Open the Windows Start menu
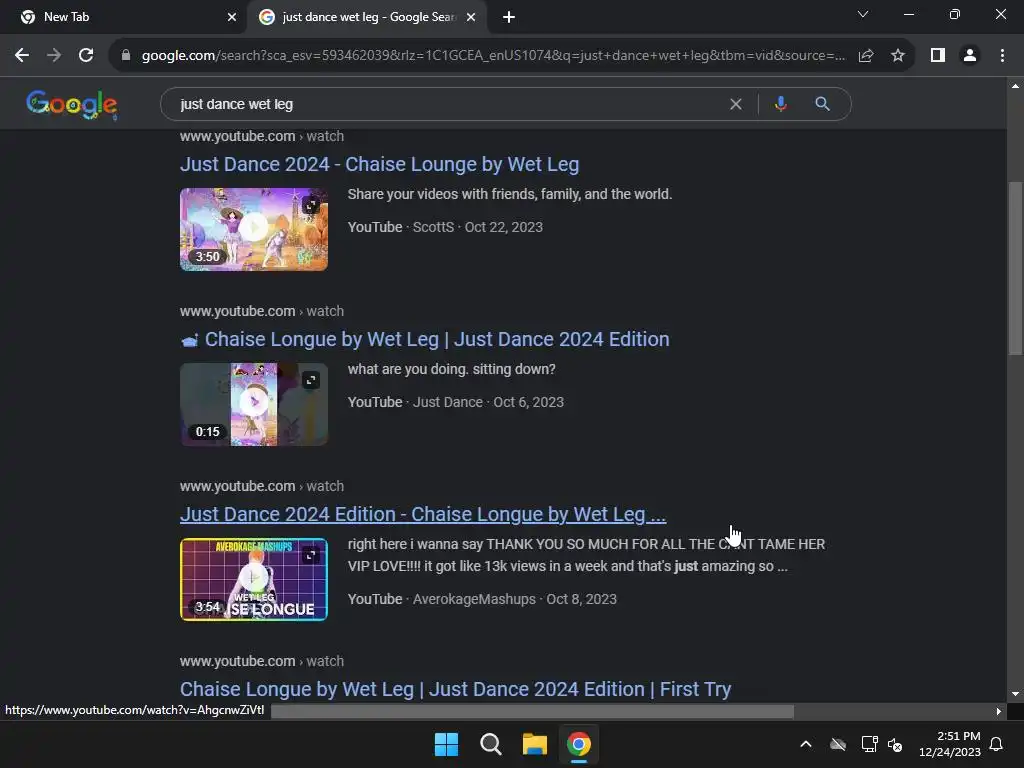1024x768 pixels. coord(447,744)
